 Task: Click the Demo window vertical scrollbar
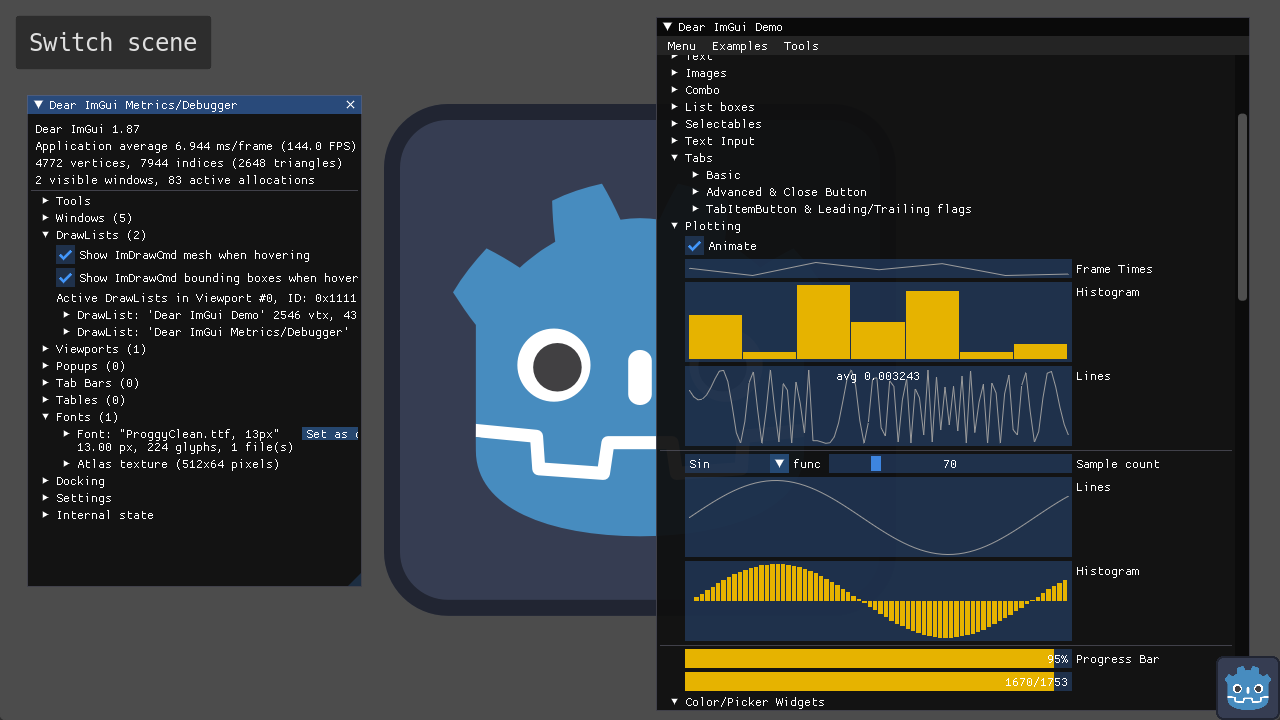point(1242,206)
